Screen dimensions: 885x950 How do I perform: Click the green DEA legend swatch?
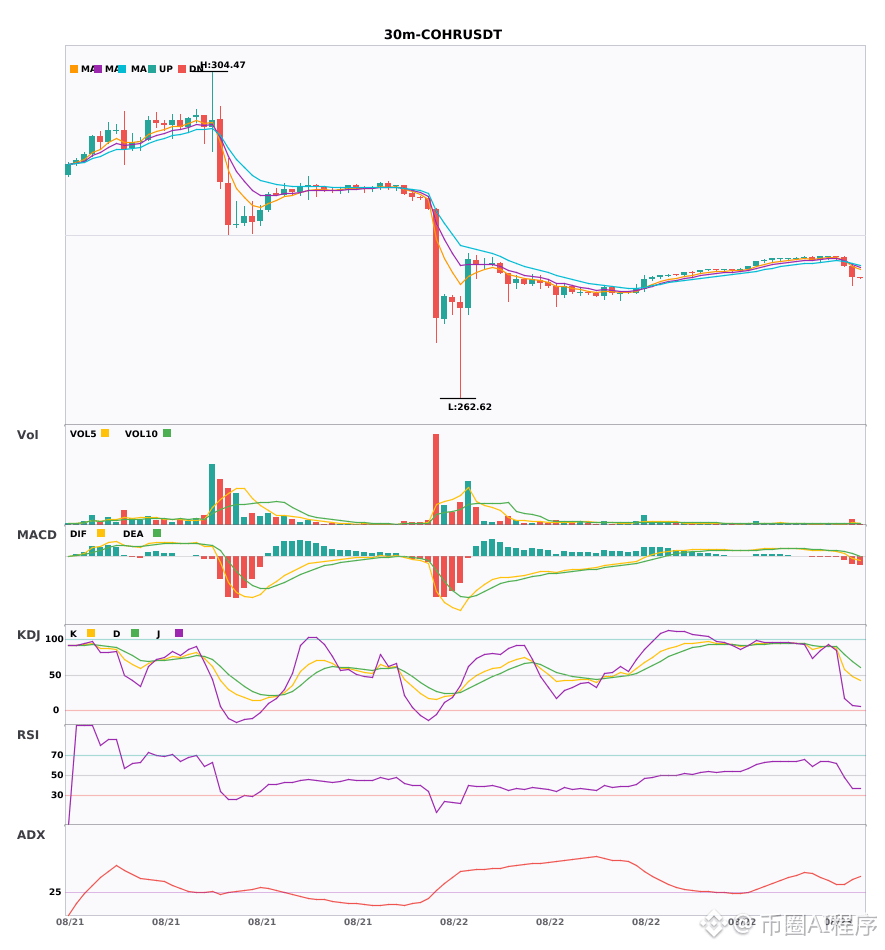(157, 533)
